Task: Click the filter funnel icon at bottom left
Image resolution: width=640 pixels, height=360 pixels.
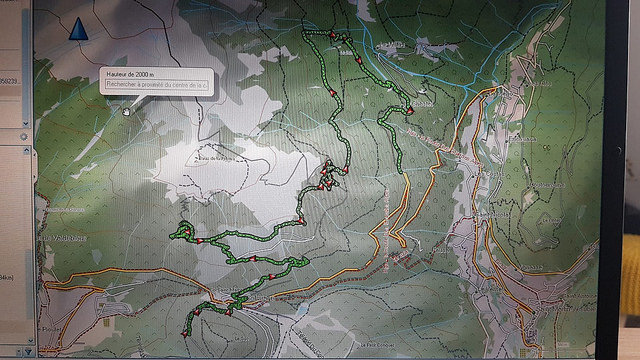Action: 29,351
